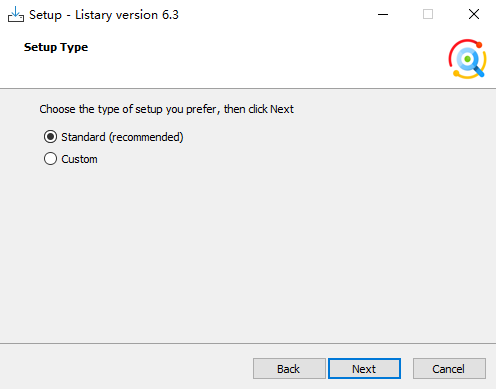This screenshot has height=389, width=496.
Task: Click the "Custom" label text
Action: [x=79, y=159]
